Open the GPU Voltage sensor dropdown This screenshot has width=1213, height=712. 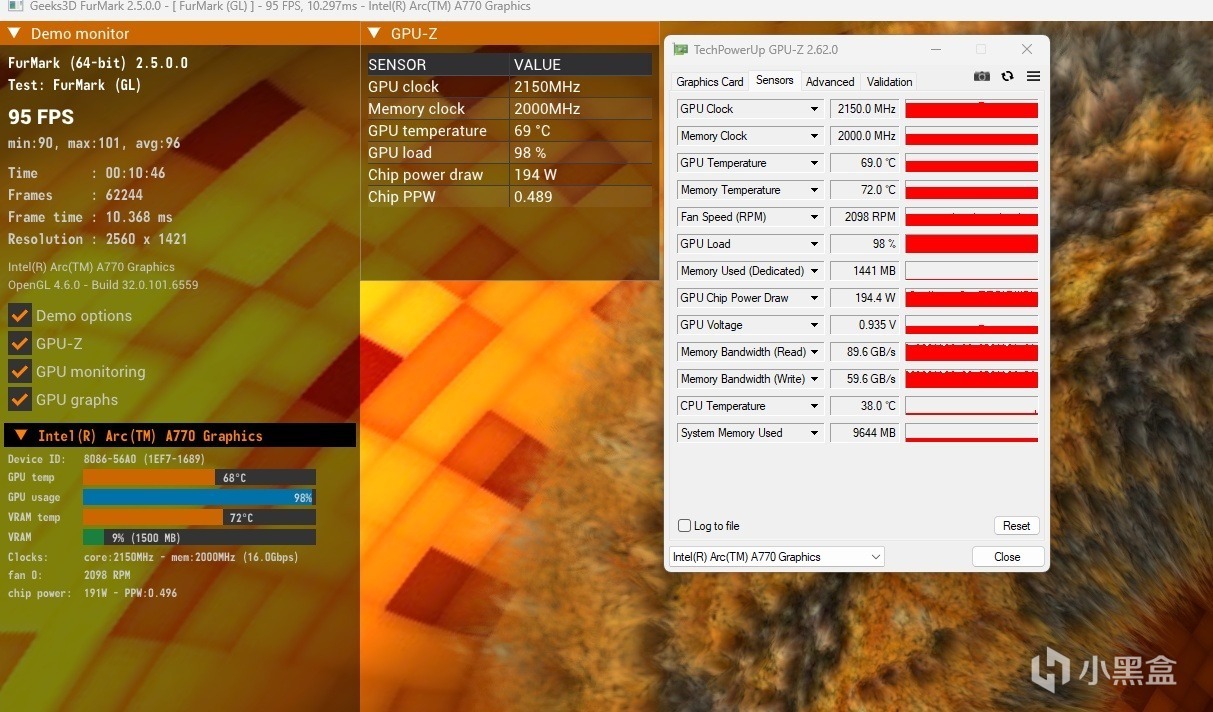click(815, 325)
